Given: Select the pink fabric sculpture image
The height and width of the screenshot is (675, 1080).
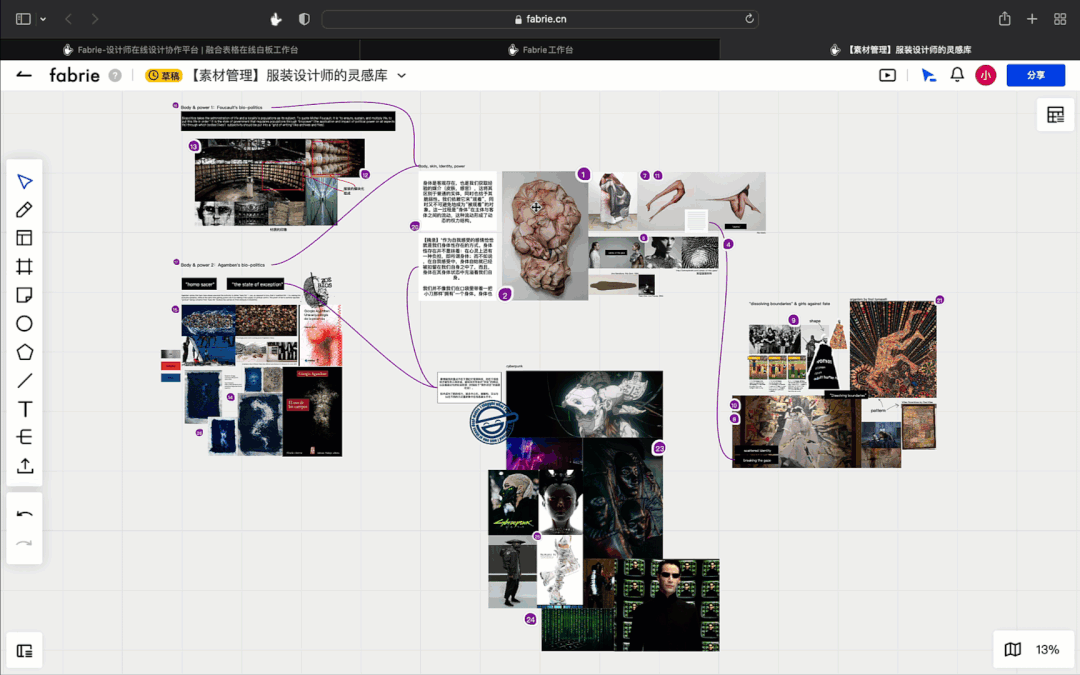Looking at the screenshot, I should [545, 236].
